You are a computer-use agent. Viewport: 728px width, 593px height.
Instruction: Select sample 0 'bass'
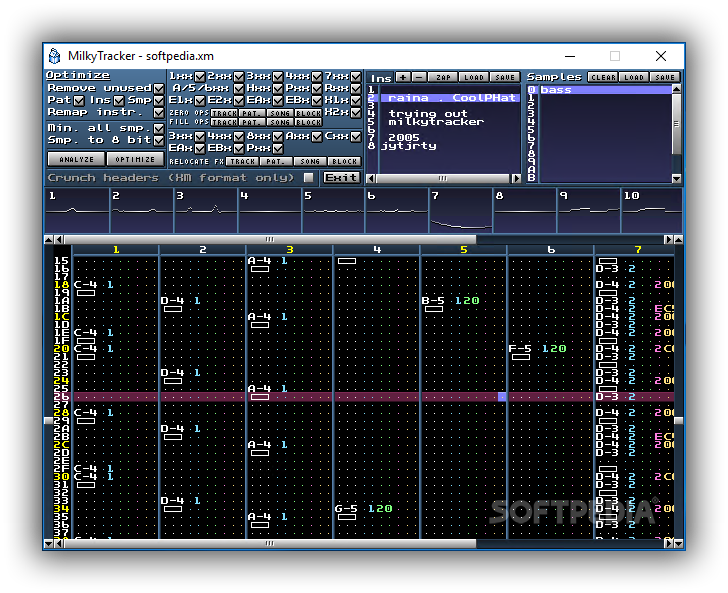pyautogui.click(x=604, y=90)
